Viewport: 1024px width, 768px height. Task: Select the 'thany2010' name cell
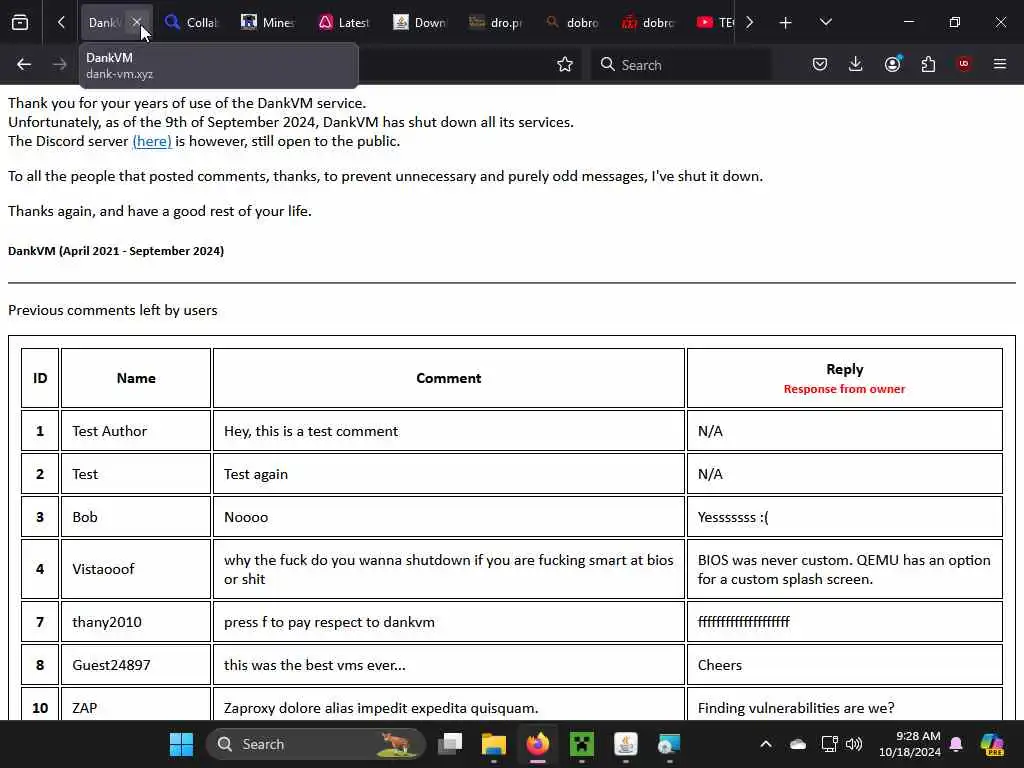[x=136, y=622]
